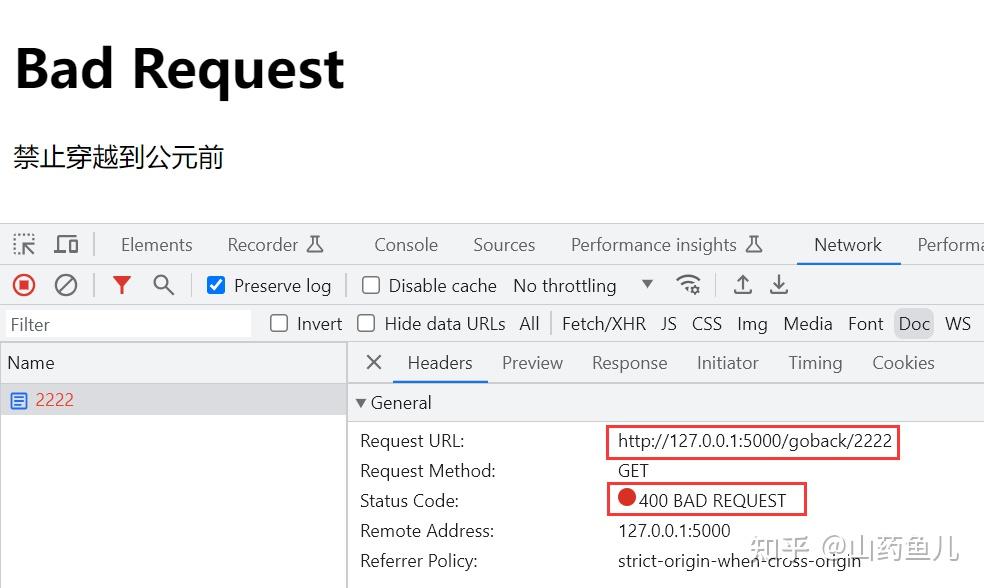Click the Filter text input
The image size is (984, 588).
coord(128,324)
